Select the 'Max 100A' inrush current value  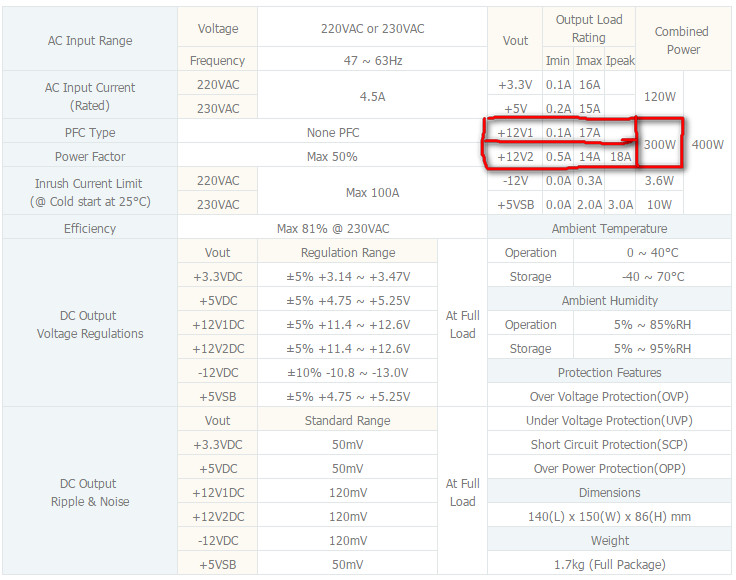[x=372, y=192]
